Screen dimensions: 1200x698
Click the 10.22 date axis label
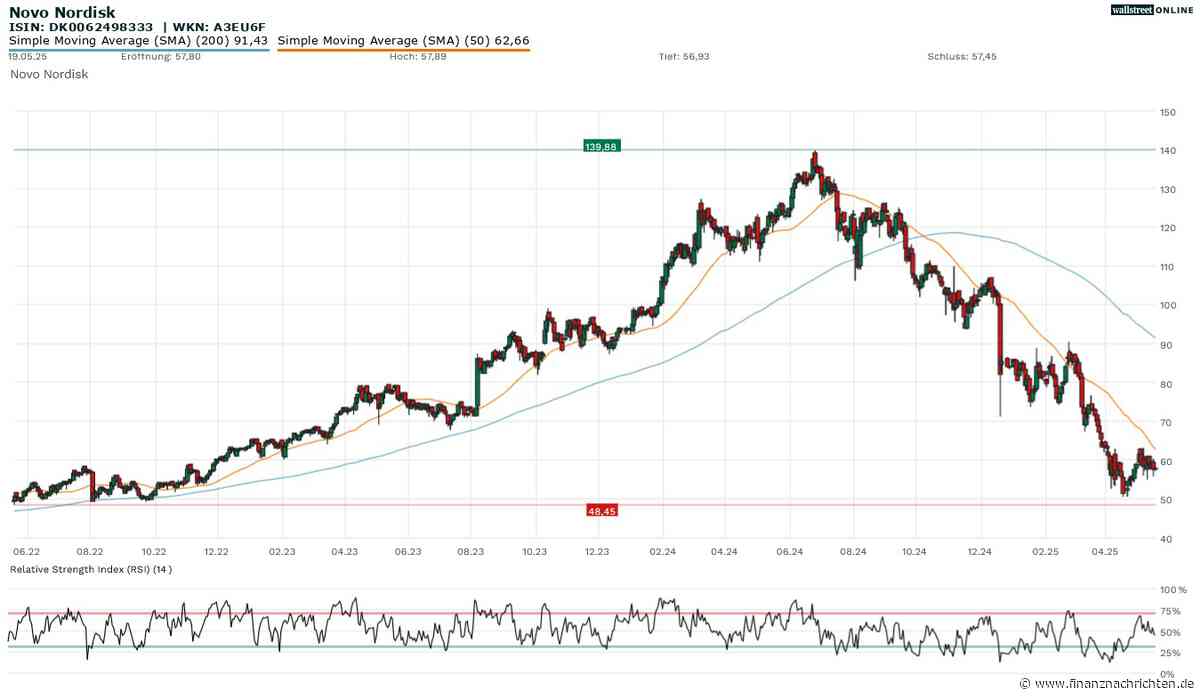153,551
